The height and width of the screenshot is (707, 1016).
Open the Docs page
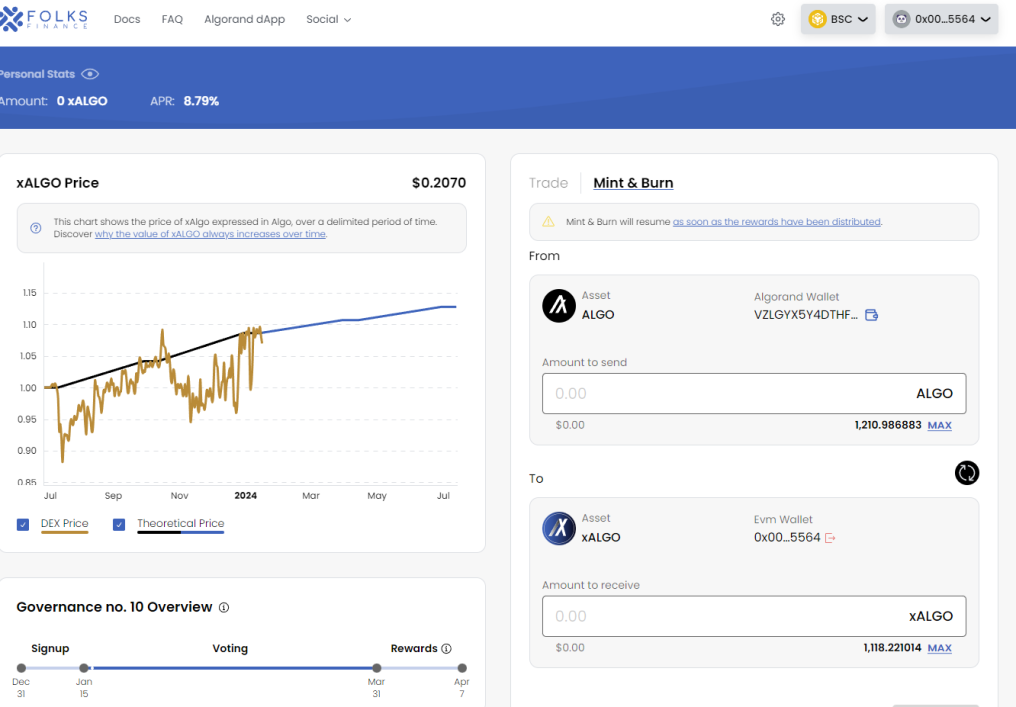coord(127,19)
